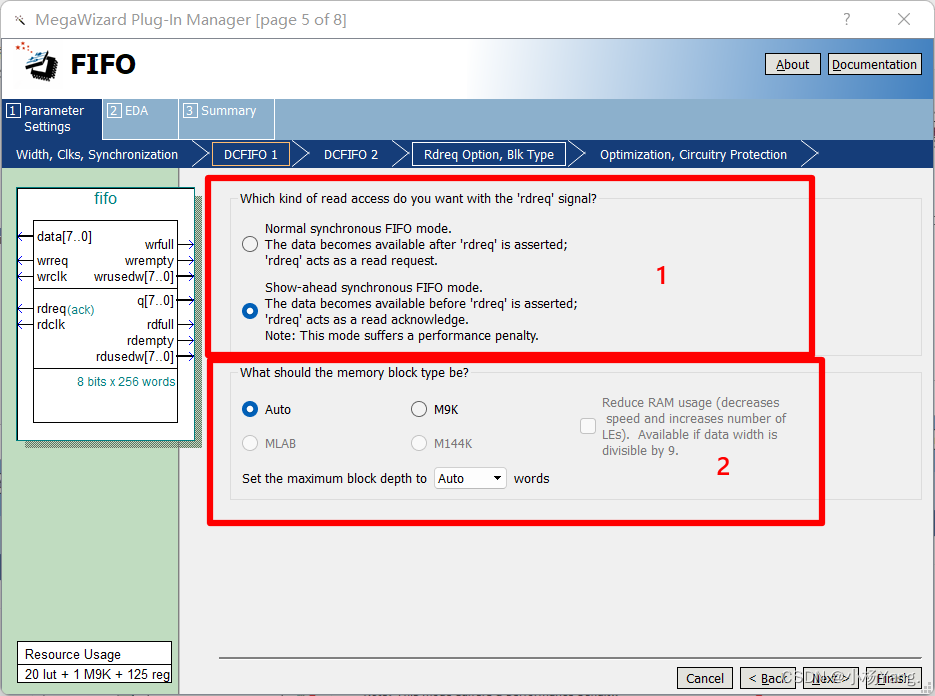Click the About button

(x=792, y=64)
